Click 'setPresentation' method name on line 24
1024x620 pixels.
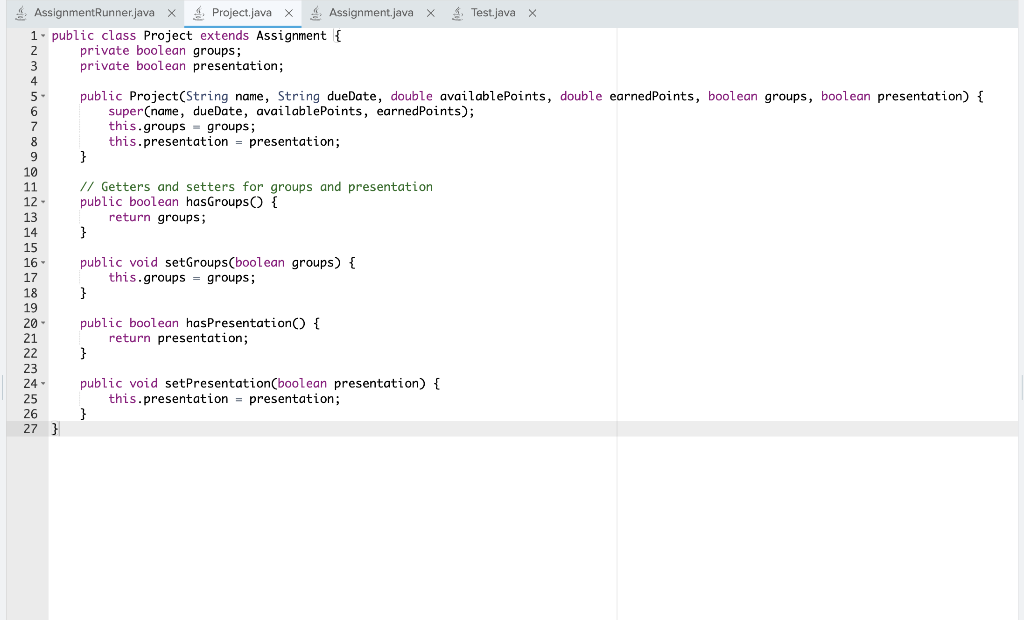tap(217, 383)
